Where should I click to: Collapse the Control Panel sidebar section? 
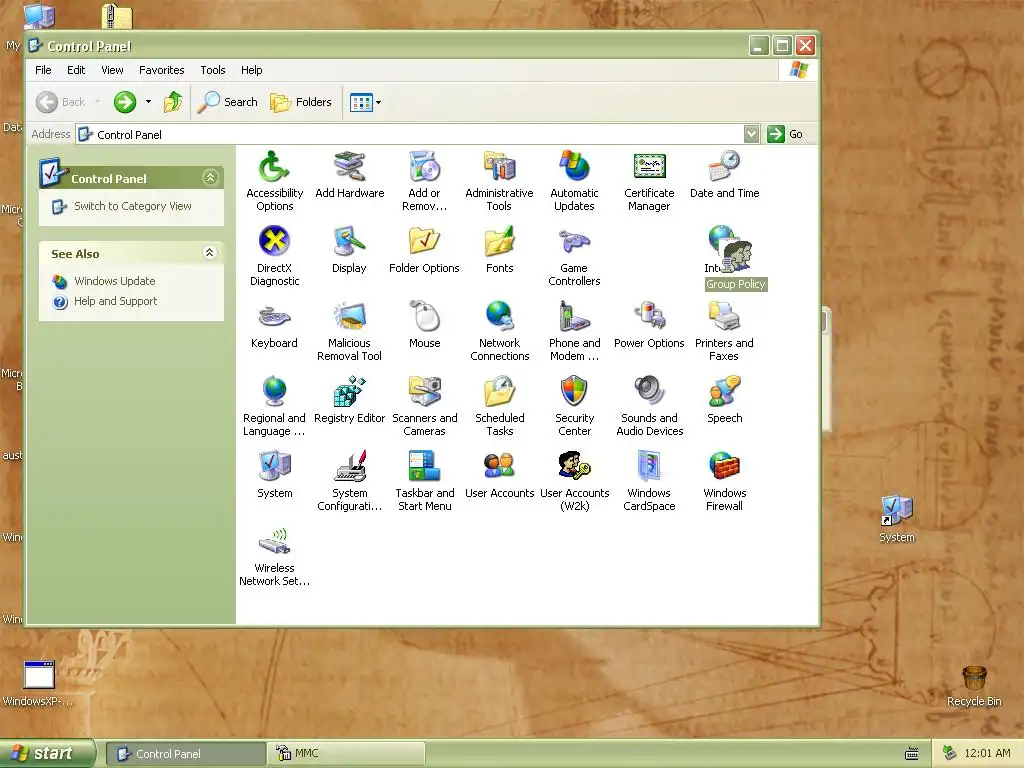(210, 178)
